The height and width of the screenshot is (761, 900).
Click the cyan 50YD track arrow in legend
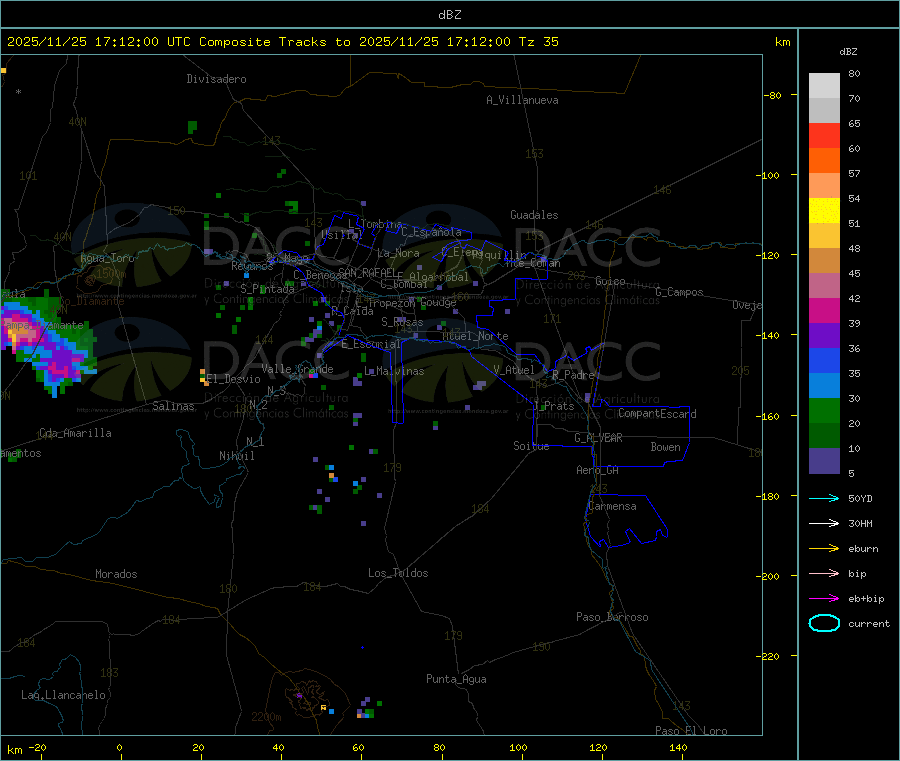click(824, 498)
